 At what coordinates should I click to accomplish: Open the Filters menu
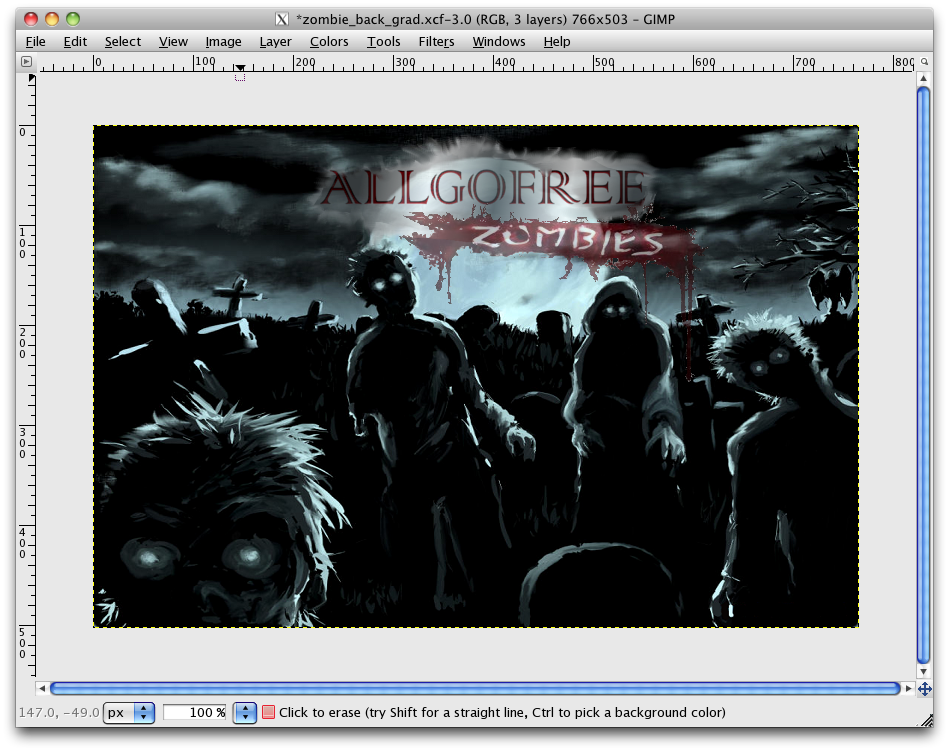[436, 42]
